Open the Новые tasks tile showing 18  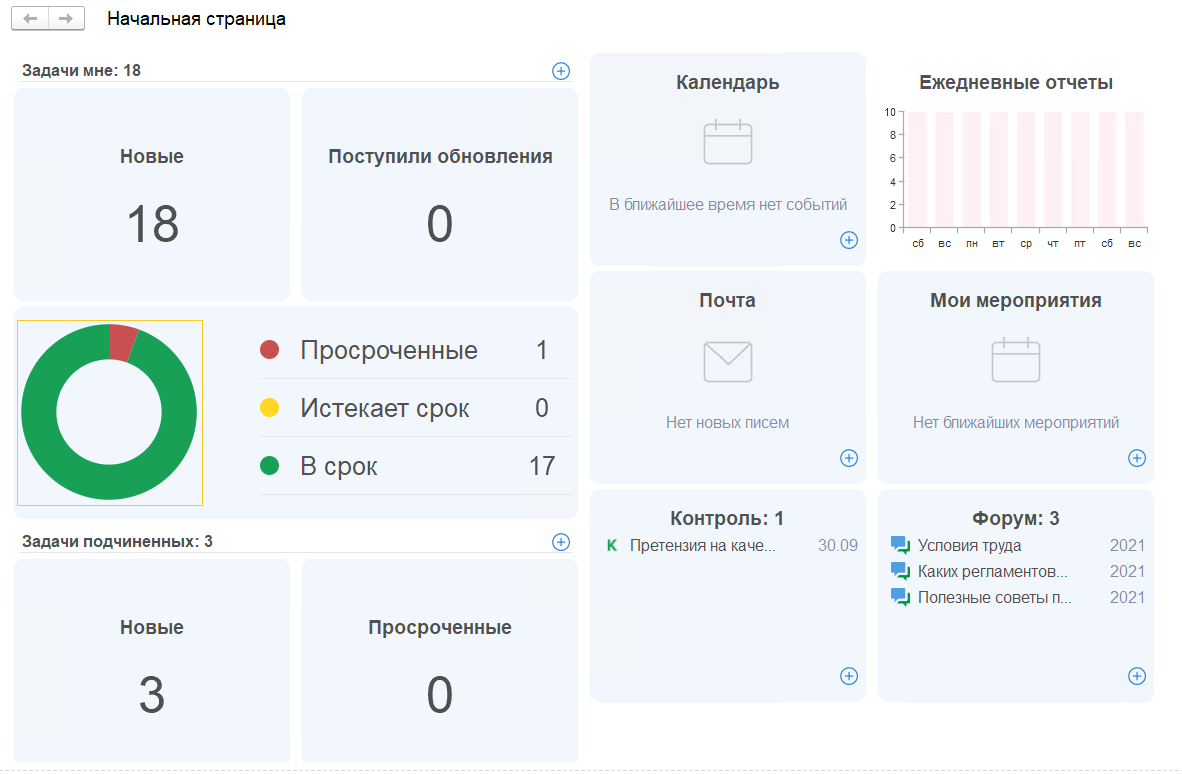coord(152,194)
